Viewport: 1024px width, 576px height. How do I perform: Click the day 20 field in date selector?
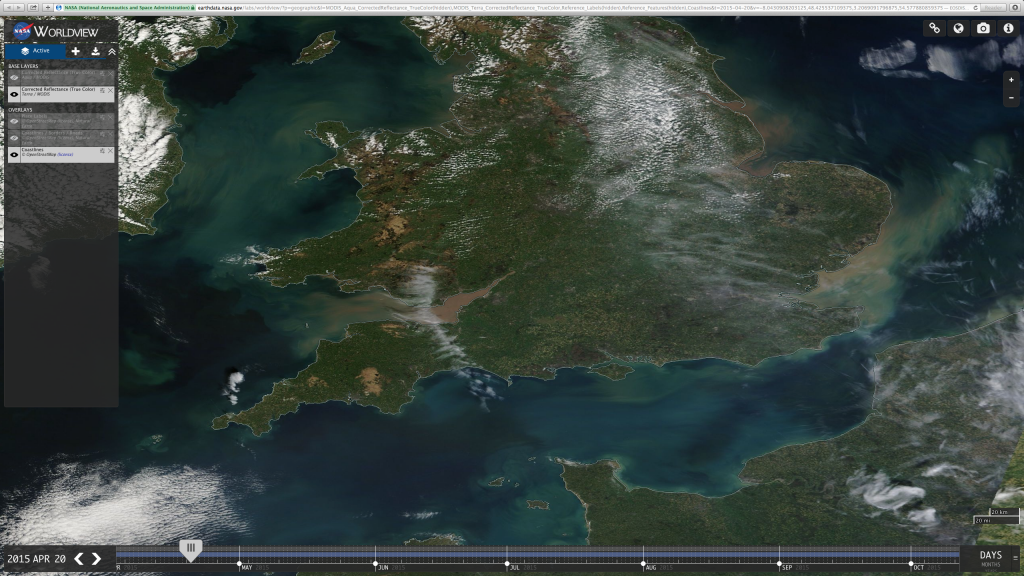[x=60, y=559]
